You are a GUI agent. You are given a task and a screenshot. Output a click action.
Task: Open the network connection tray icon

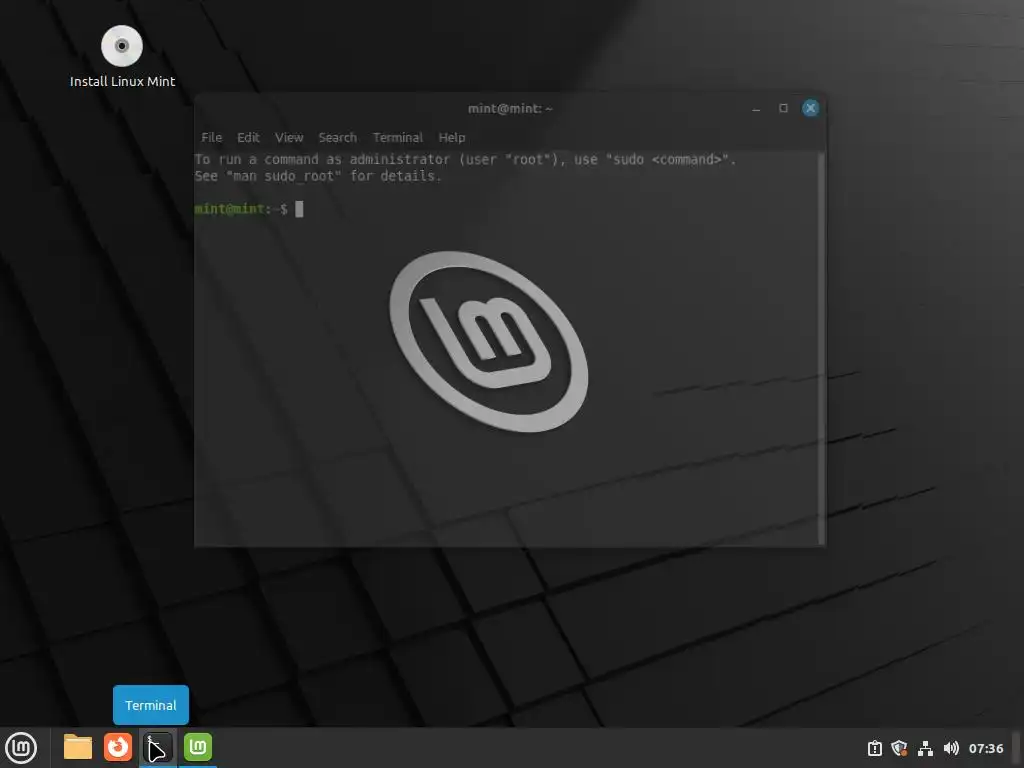(x=925, y=748)
